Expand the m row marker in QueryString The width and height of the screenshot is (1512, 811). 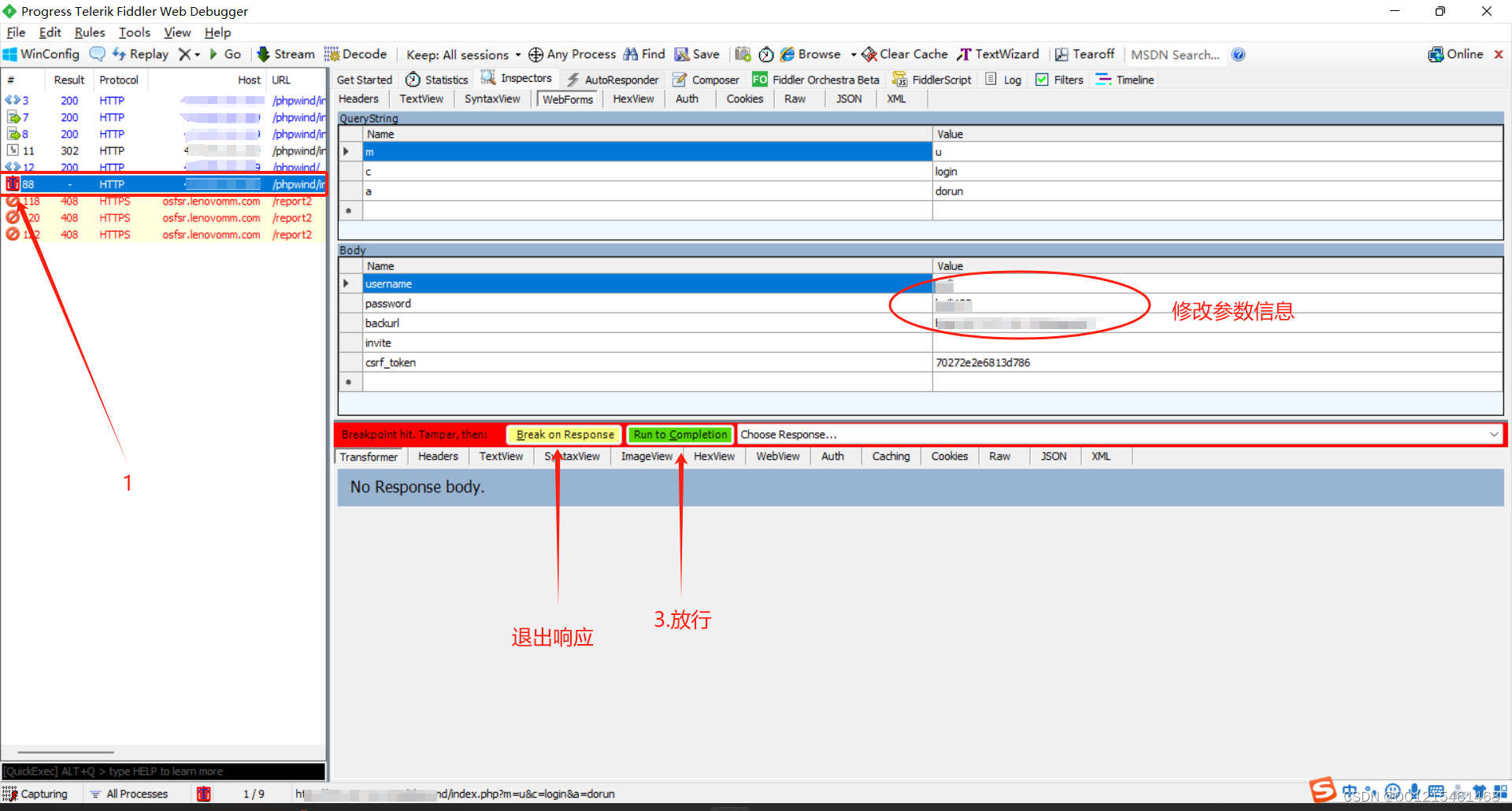point(346,151)
